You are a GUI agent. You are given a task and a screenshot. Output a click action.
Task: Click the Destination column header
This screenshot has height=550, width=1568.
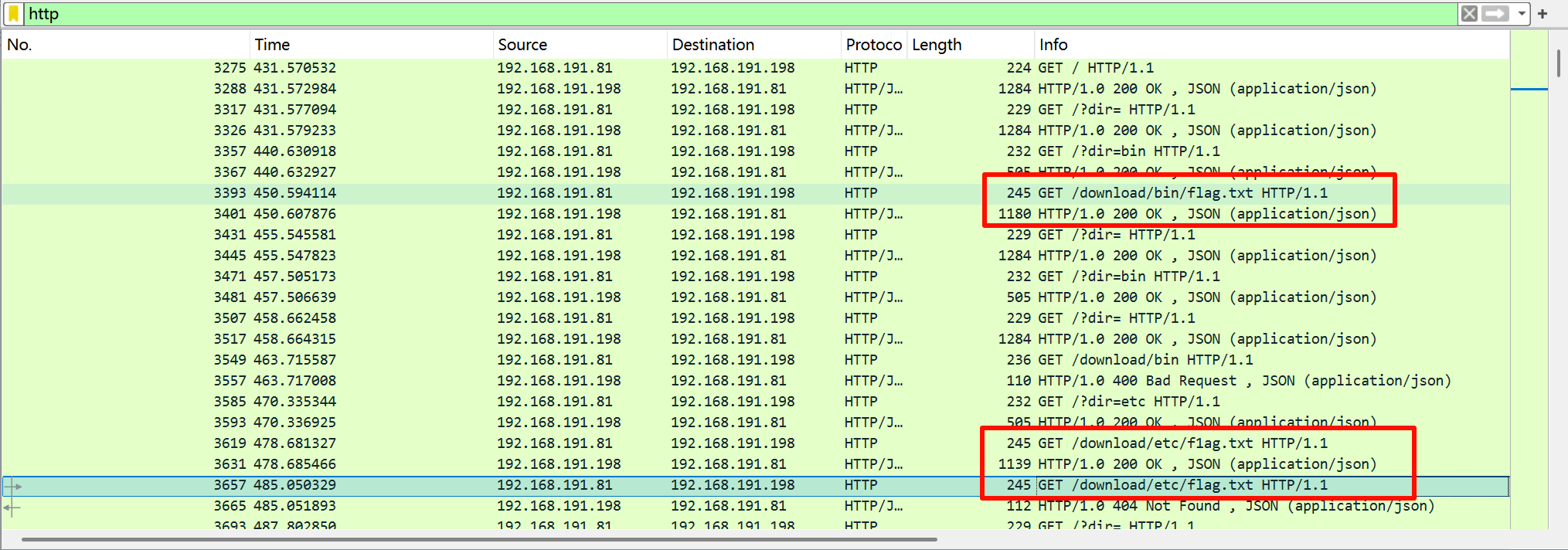[753, 45]
